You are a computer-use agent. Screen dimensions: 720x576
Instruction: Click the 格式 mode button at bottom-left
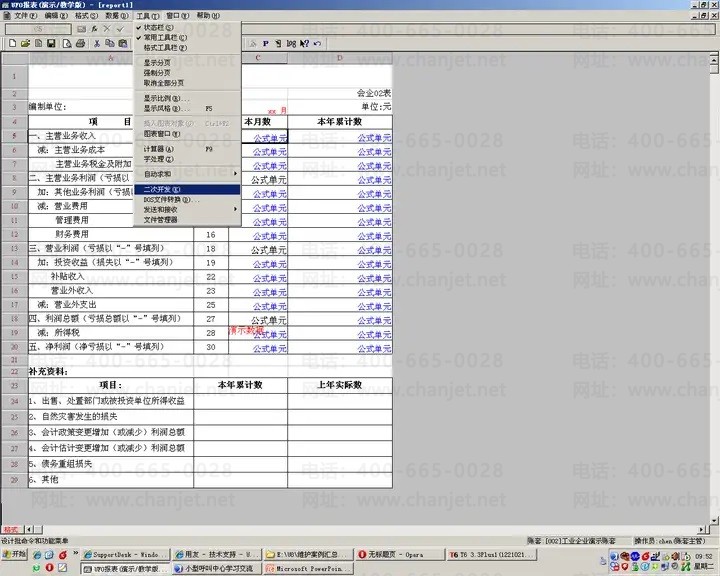tap(11, 529)
